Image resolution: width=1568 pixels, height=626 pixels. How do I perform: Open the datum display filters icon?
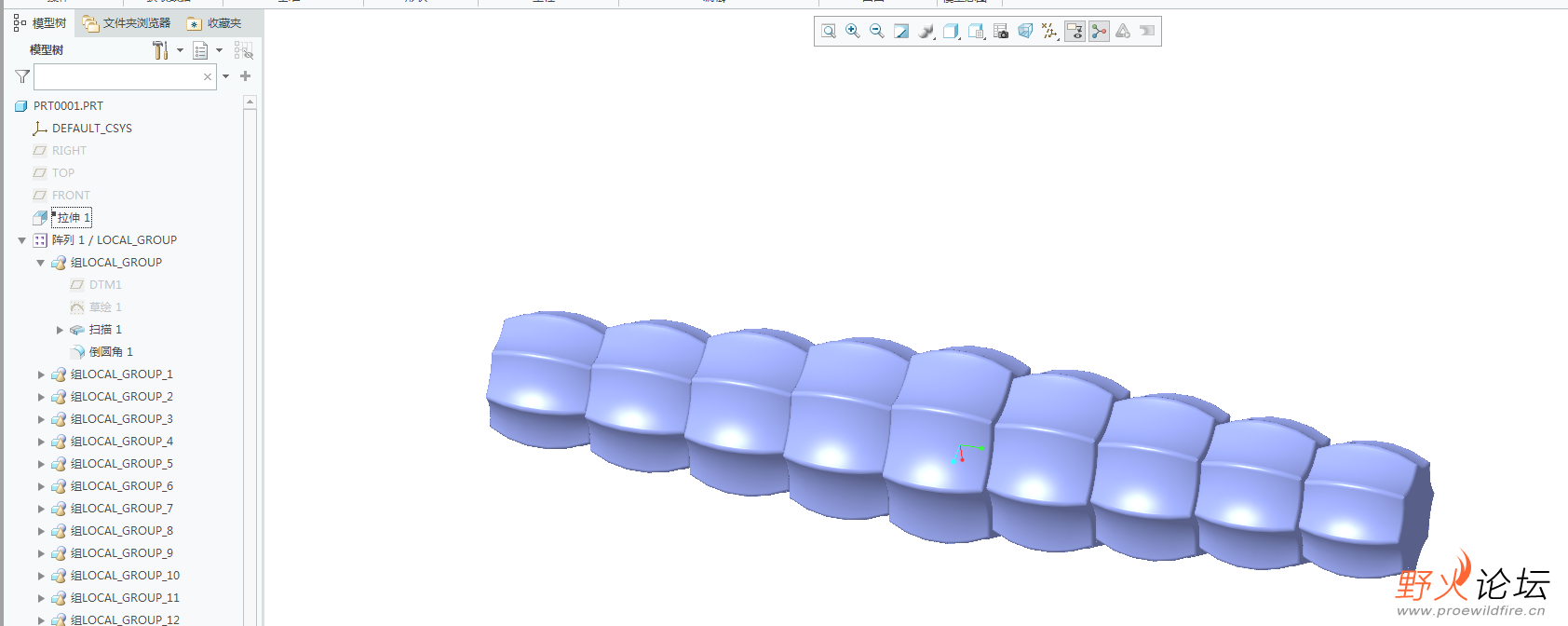(x=1050, y=32)
